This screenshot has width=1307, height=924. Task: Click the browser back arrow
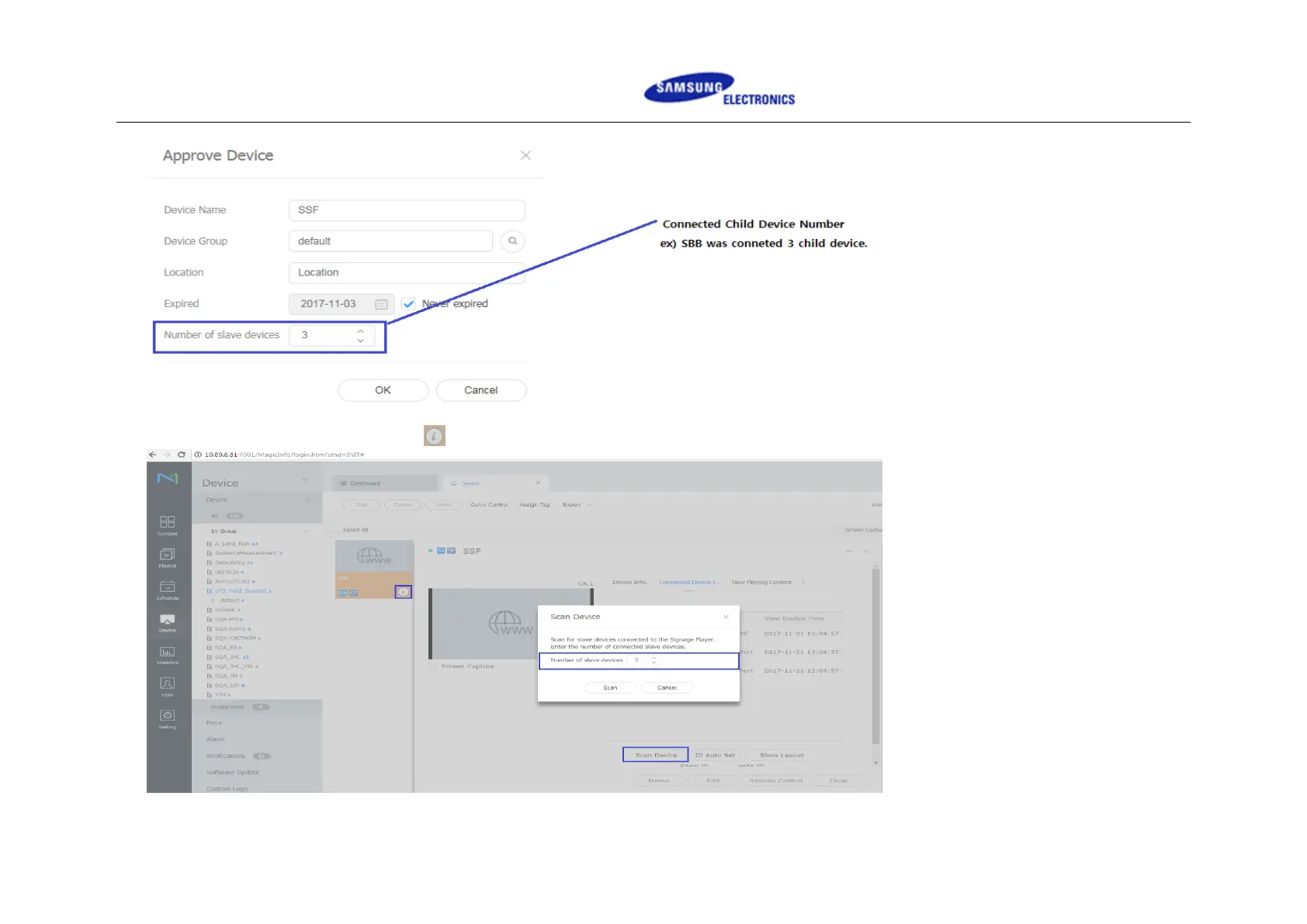click(152, 455)
